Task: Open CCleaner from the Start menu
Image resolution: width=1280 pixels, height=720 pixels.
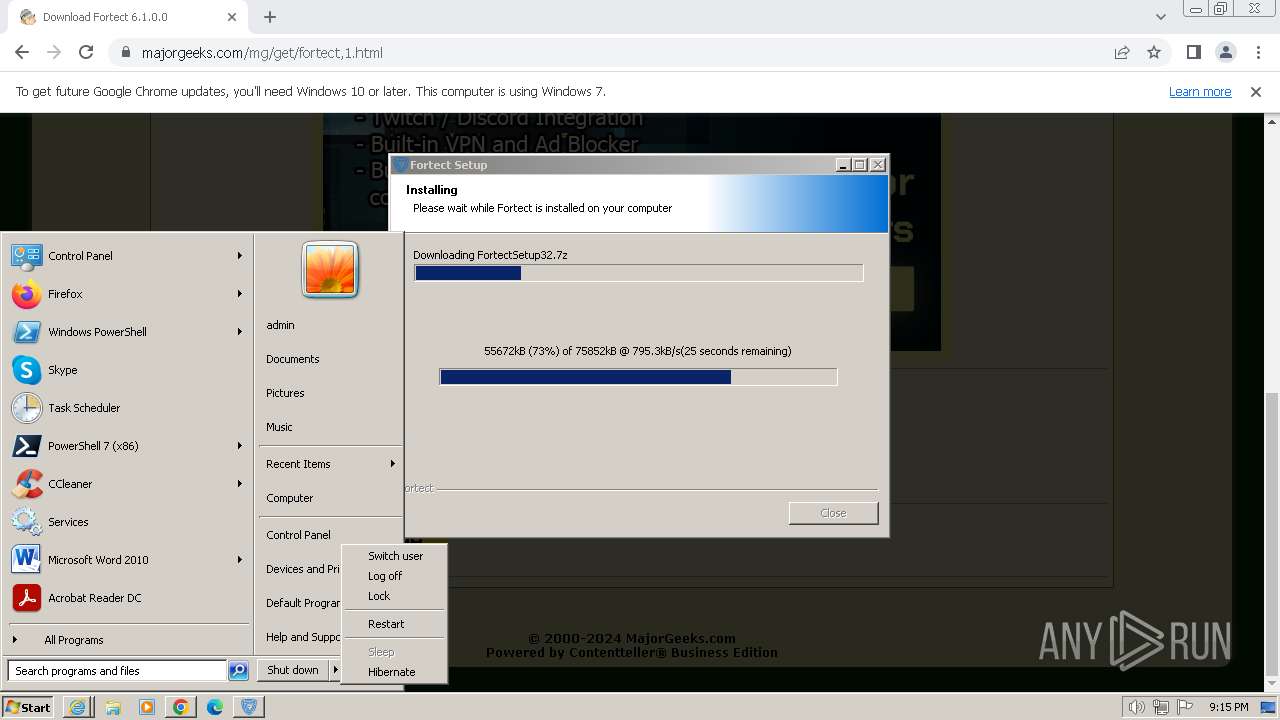Action: [x=127, y=484]
